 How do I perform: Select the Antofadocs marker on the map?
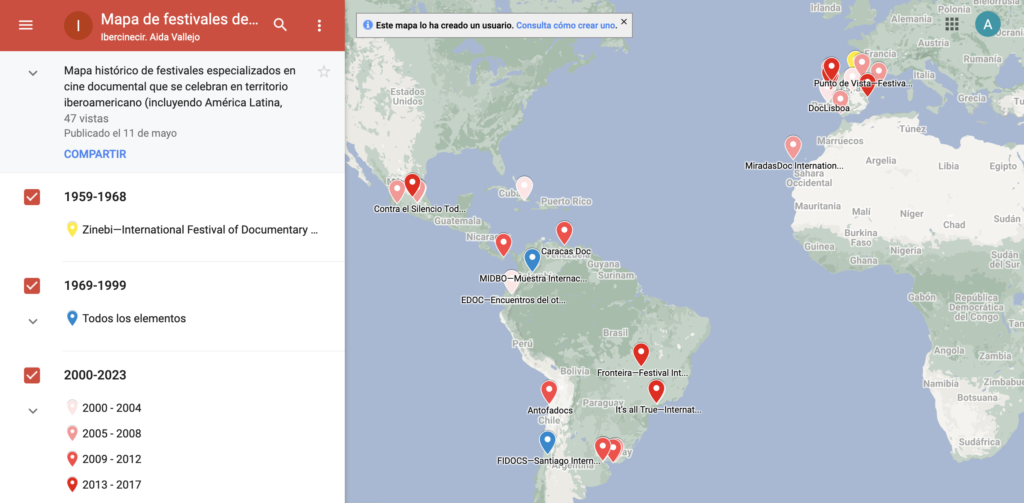(x=548, y=391)
